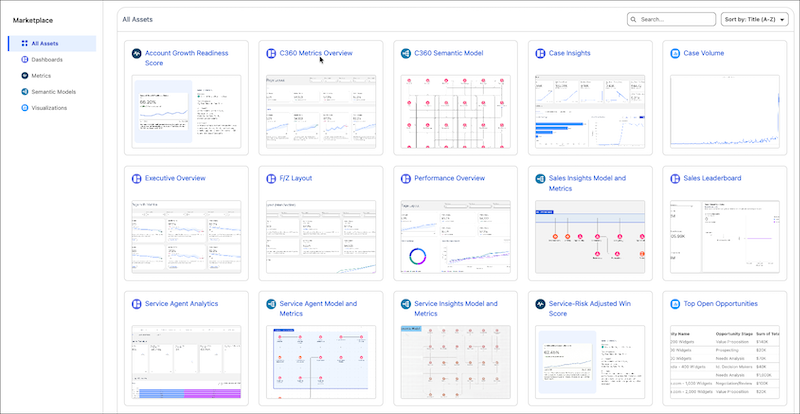Click the Account Growth Readiness Score preview thumbnail
The height and width of the screenshot is (414, 800).
186,112
